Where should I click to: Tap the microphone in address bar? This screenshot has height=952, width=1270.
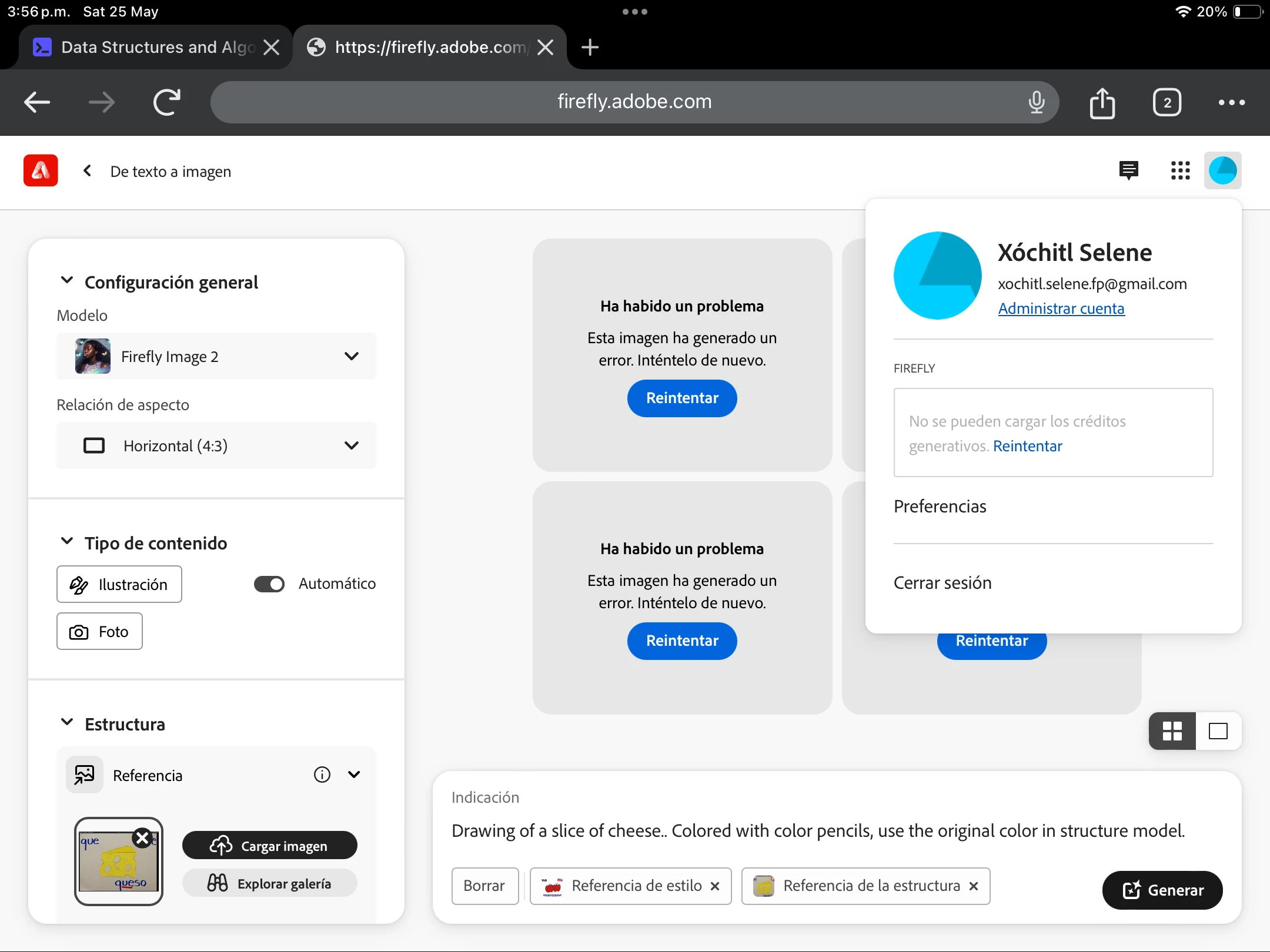pyautogui.click(x=1037, y=102)
